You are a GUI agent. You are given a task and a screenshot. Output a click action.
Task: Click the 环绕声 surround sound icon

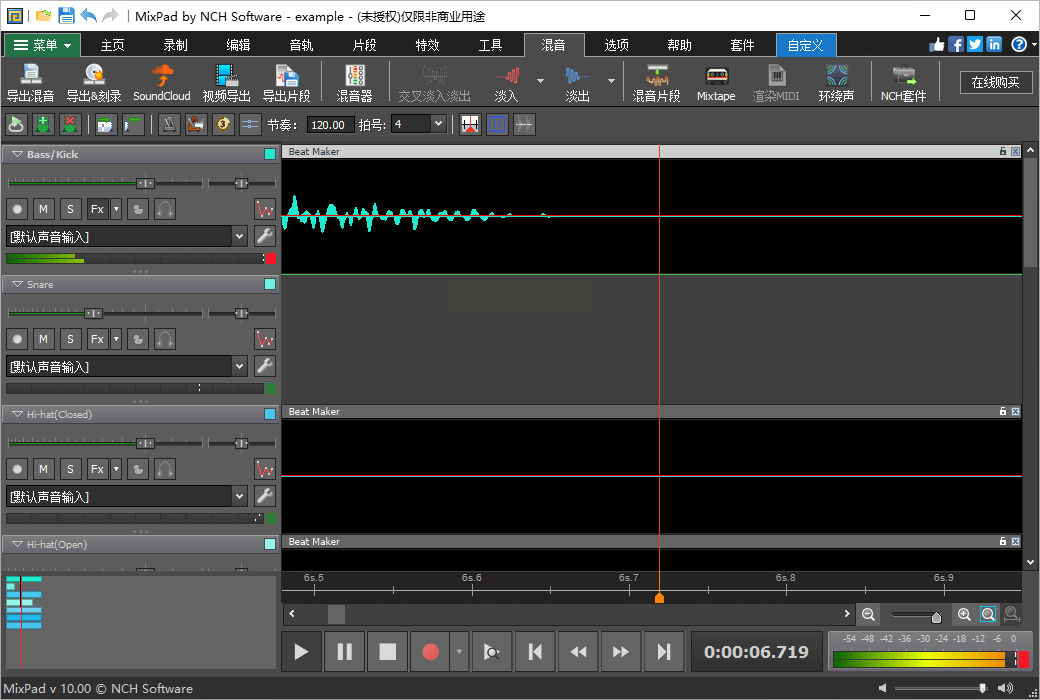coord(836,82)
